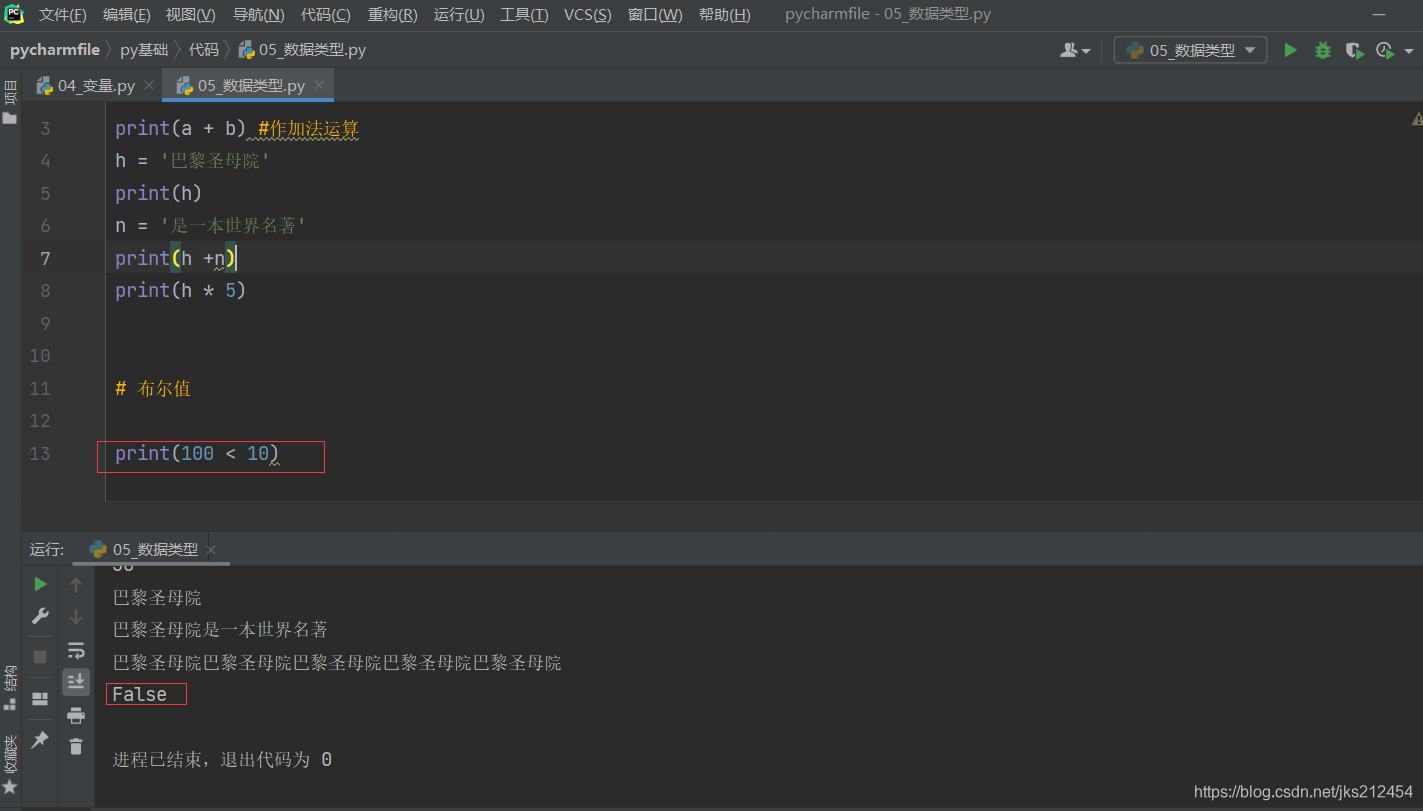This screenshot has height=811, width=1423.
Task: Clear console output with the trash icon
Action: (76, 745)
